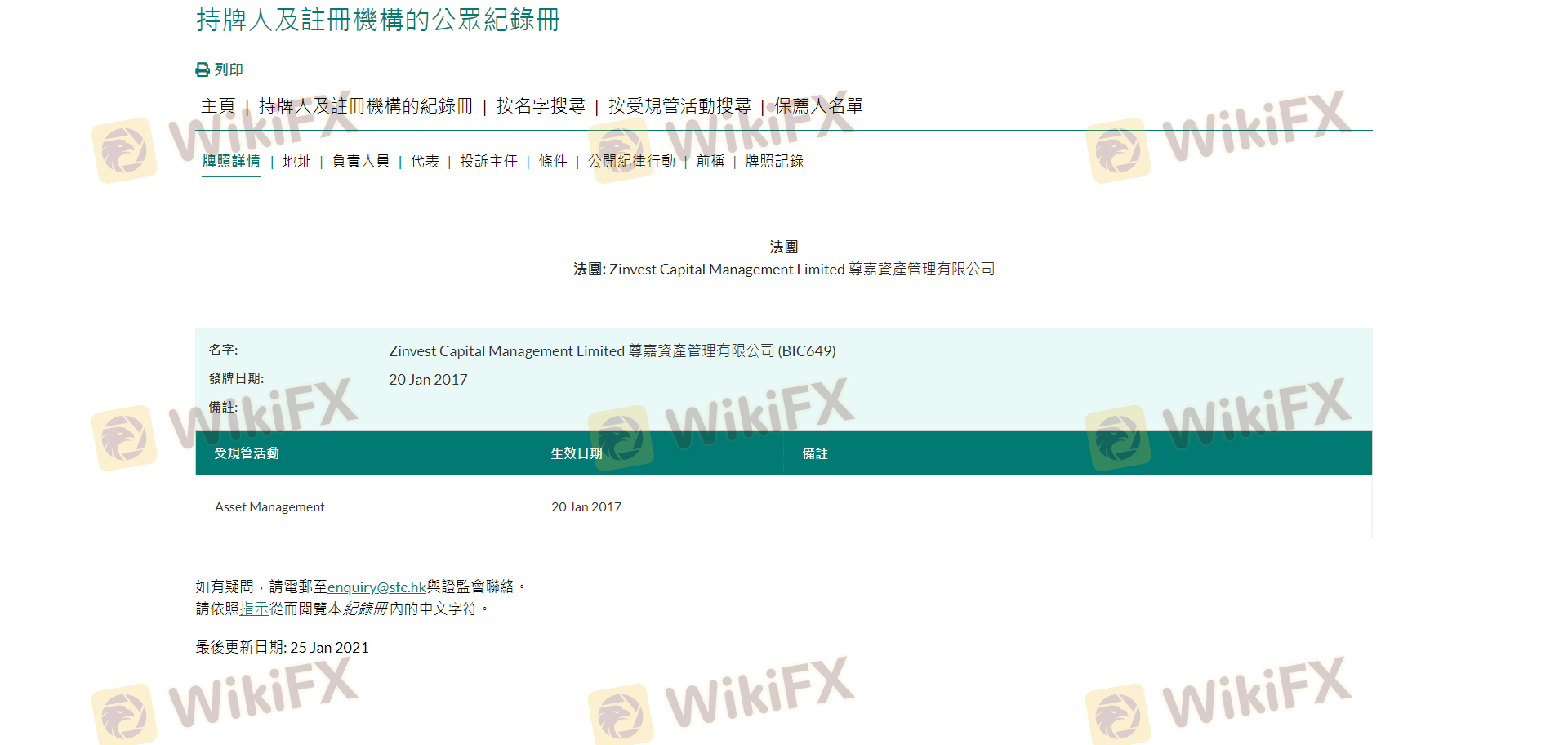Open the 投訴主任 tab

pos(488,162)
